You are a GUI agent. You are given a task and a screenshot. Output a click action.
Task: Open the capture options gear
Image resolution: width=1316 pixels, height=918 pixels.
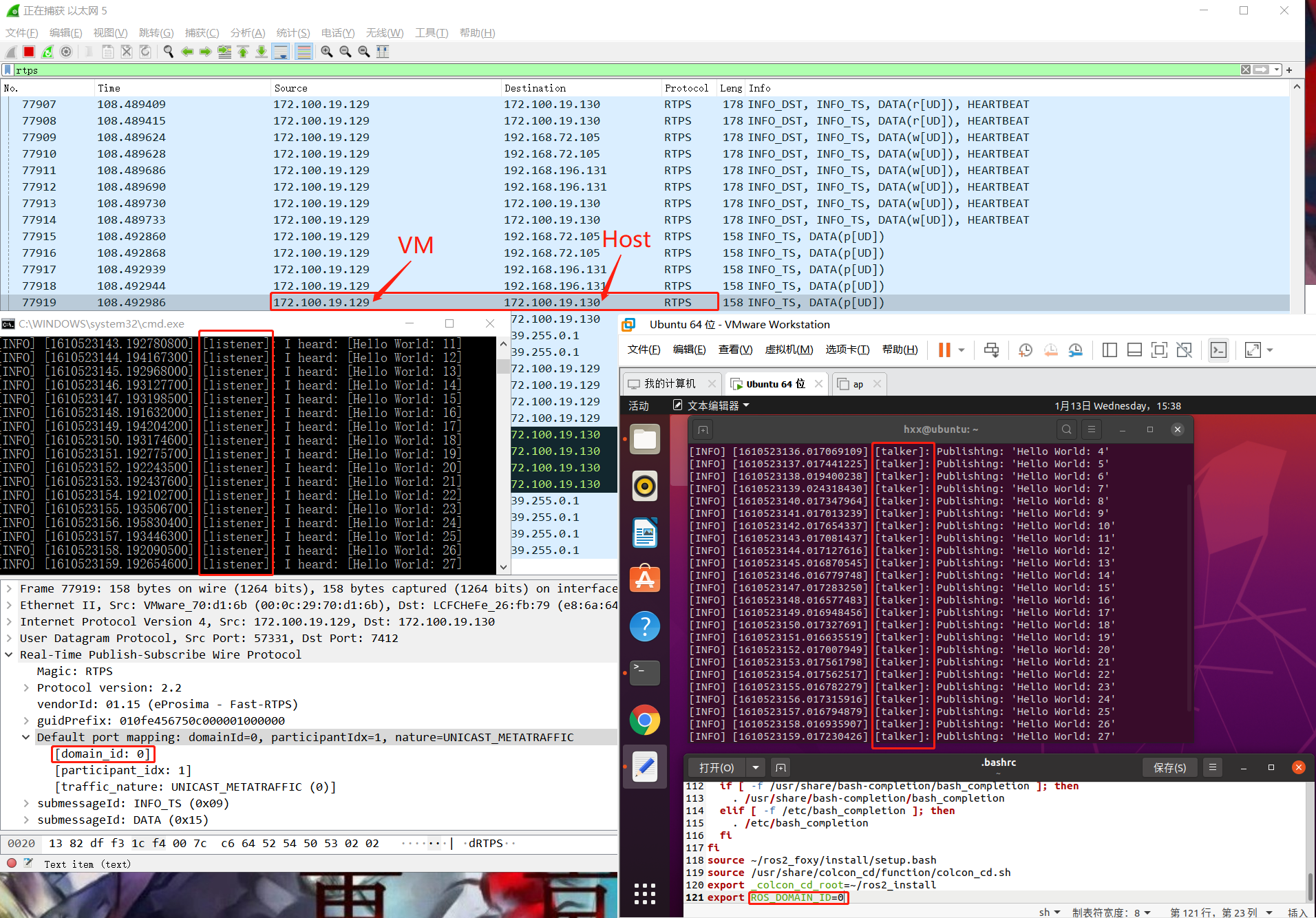[66, 51]
